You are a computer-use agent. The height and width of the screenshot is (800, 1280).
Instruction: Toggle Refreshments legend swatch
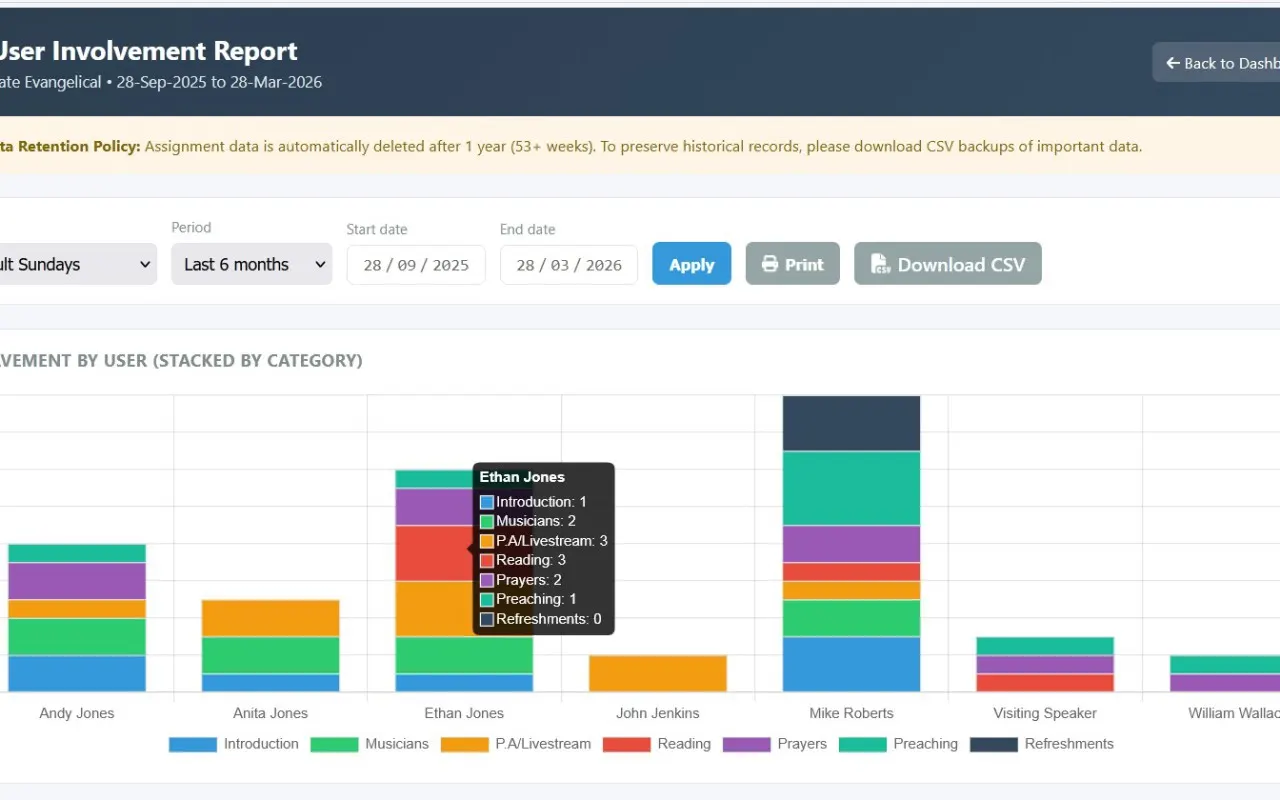tap(994, 744)
